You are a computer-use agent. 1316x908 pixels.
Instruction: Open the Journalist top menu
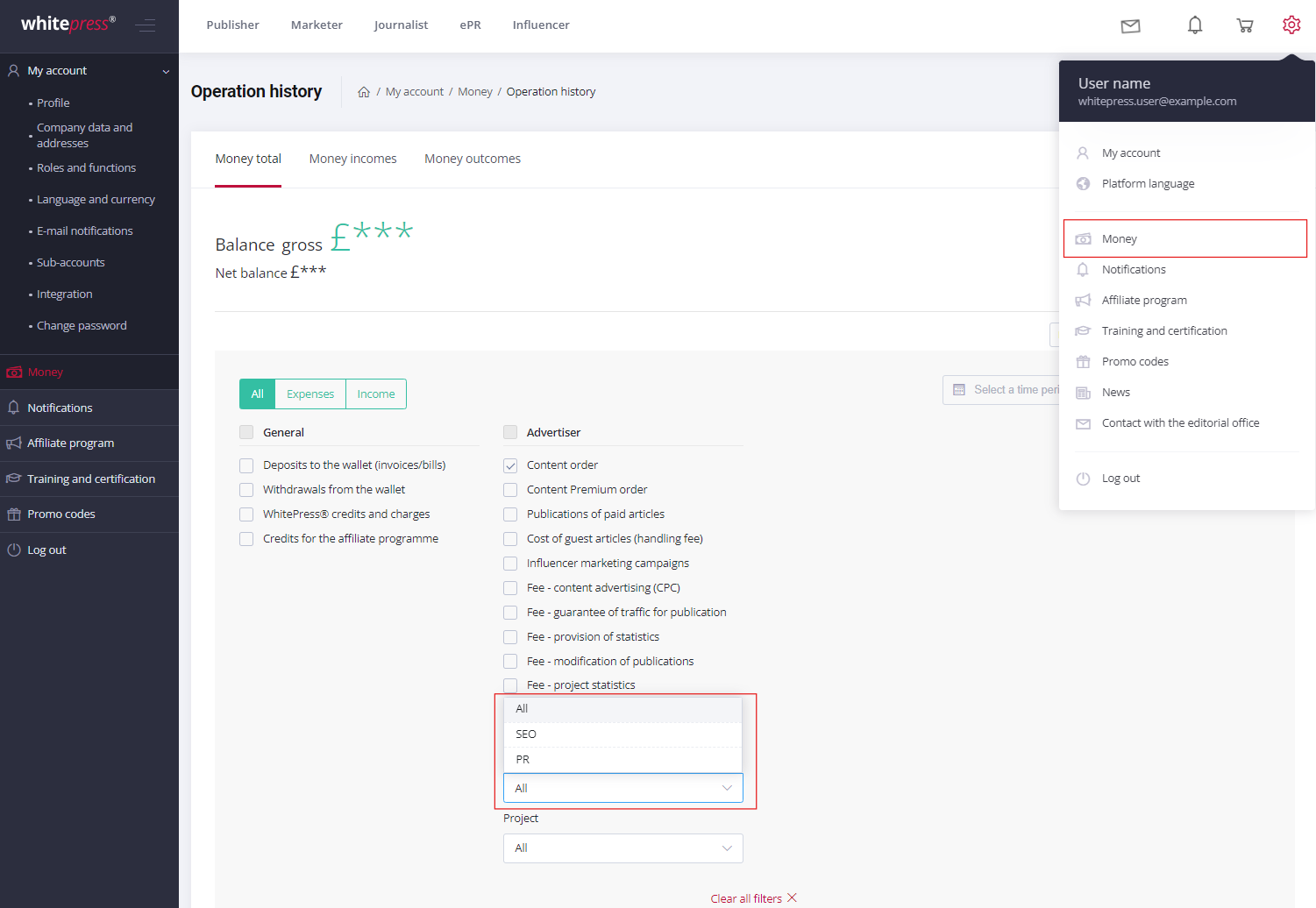click(401, 25)
